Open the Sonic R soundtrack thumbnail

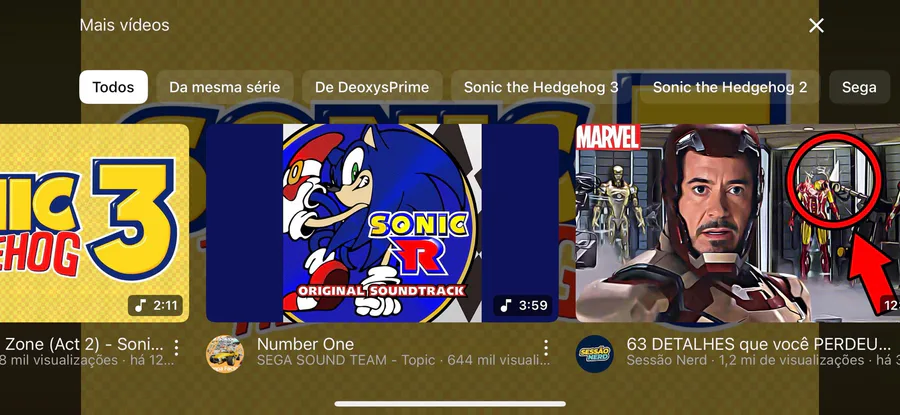coord(382,223)
